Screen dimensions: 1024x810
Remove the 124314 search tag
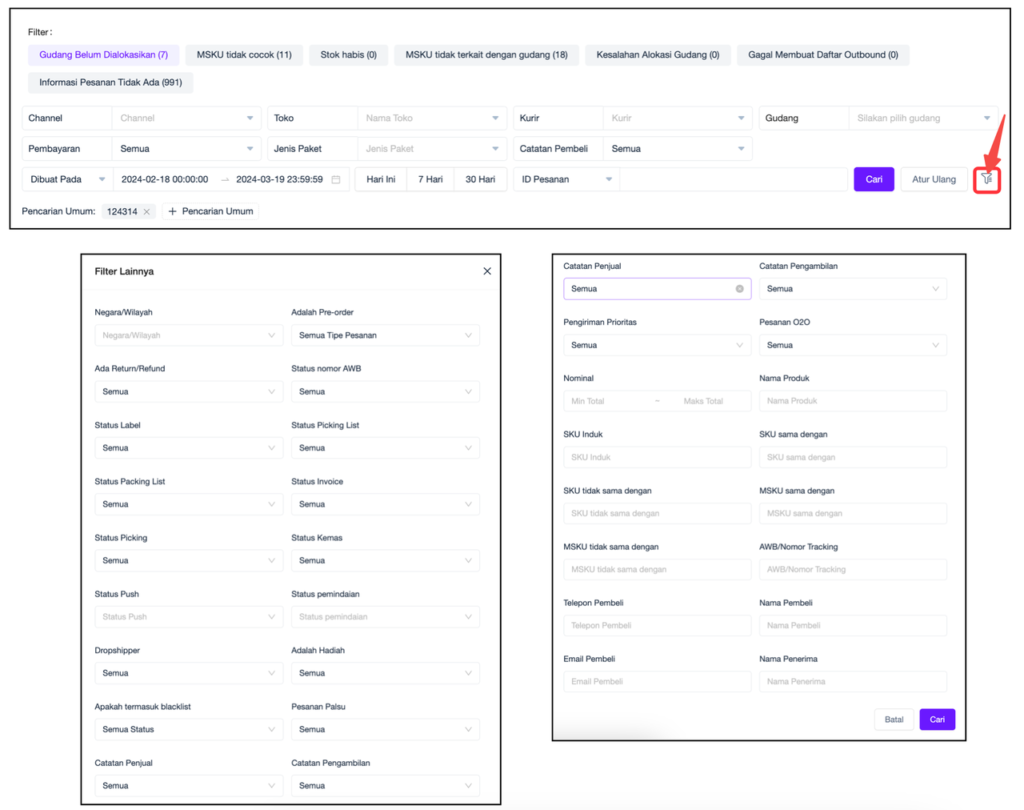coord(147,212)
